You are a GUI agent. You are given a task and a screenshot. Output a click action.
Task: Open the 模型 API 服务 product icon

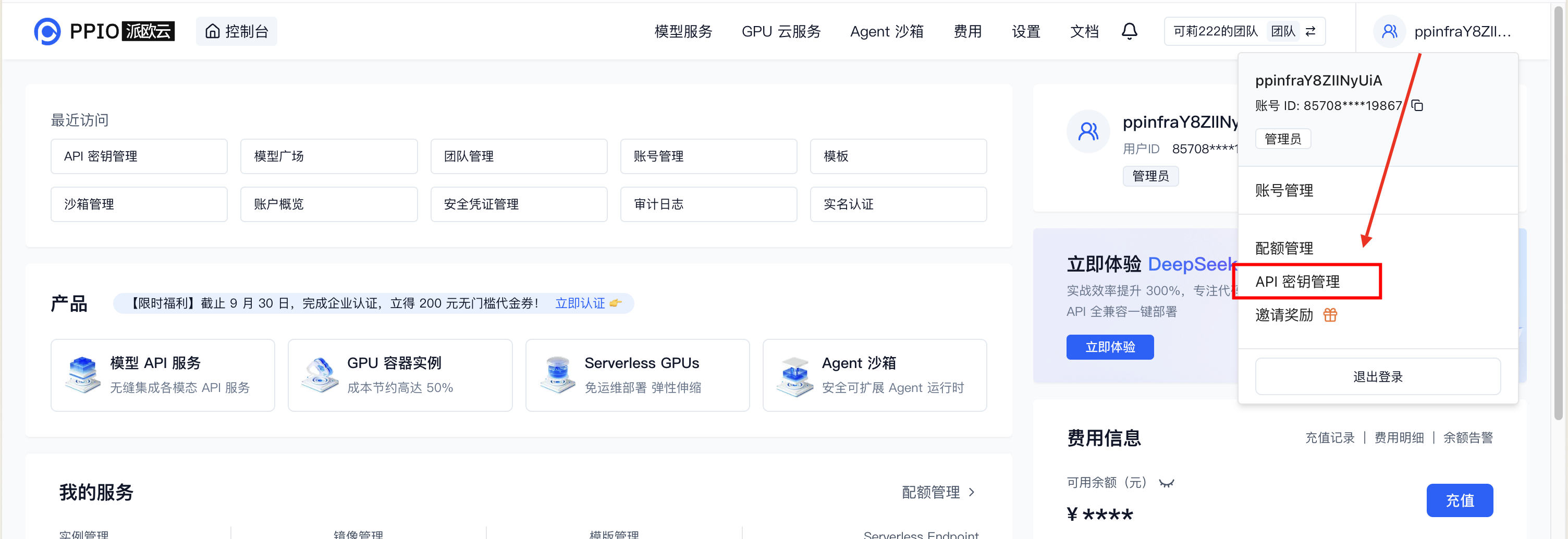(83, 375)
